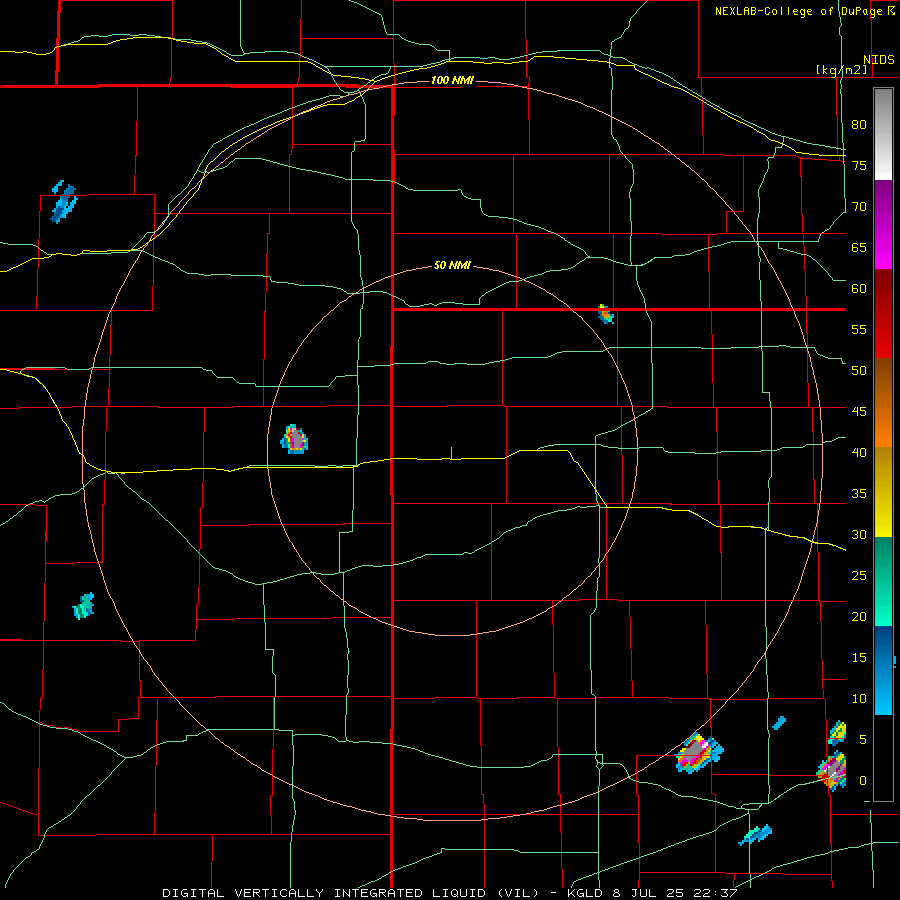Click the teal echo in the lower-left area

click(x=84, y=606)
